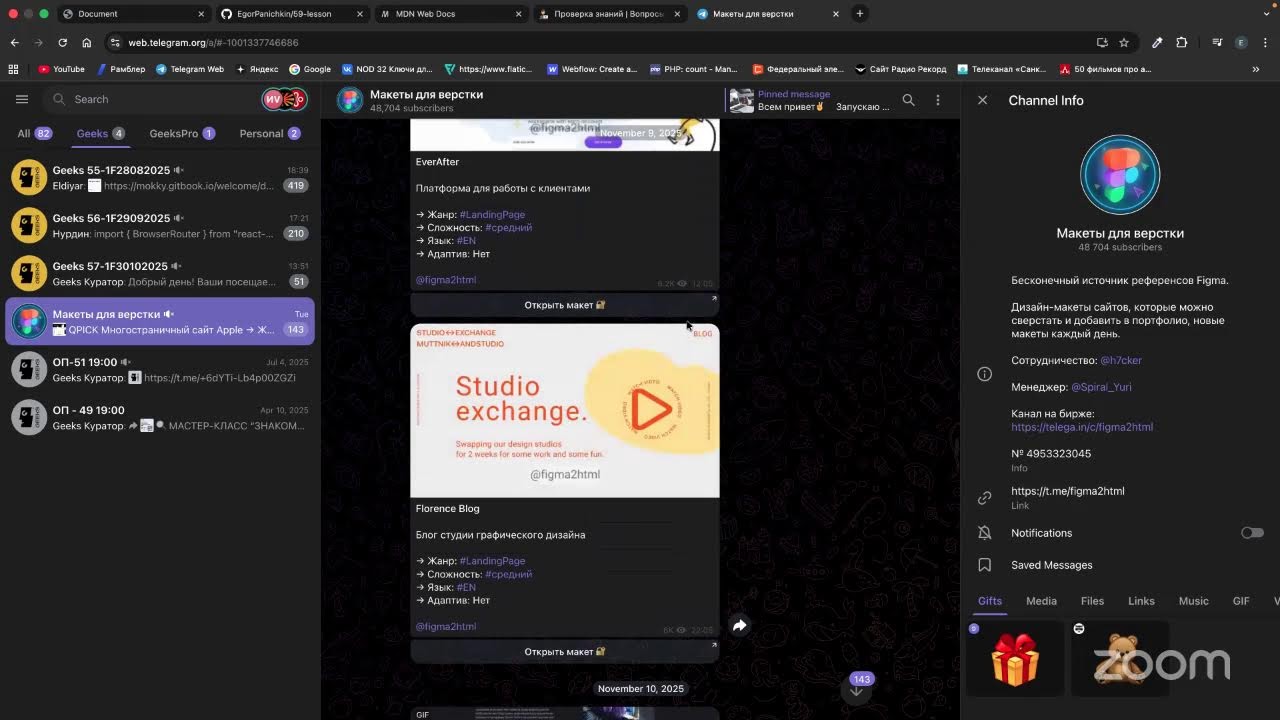Image resolution: width=1280 pixels, height=720 pixels.
Task: Click the Saved Messages bookmark icon
Action: pyautogui.click(x=985, y=565)
